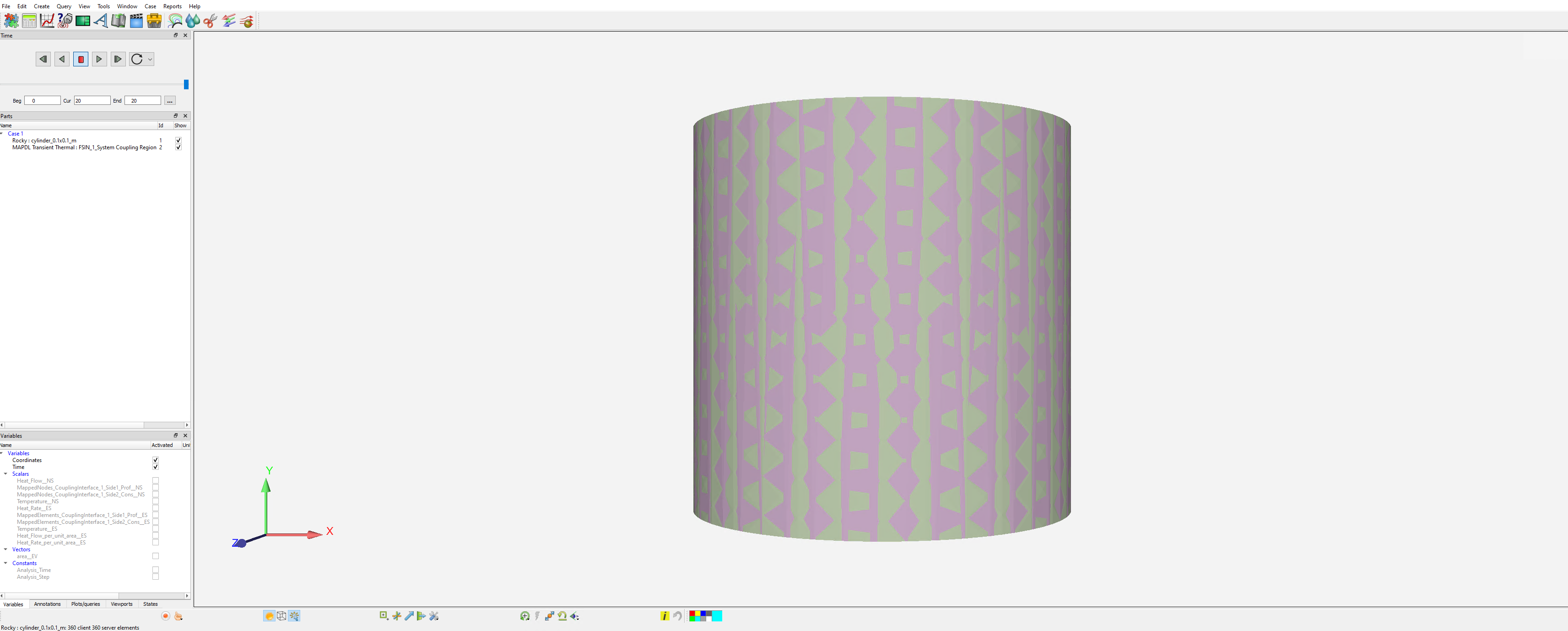Toggle the highlight selection cursor icon

click(x=294, y=616)
